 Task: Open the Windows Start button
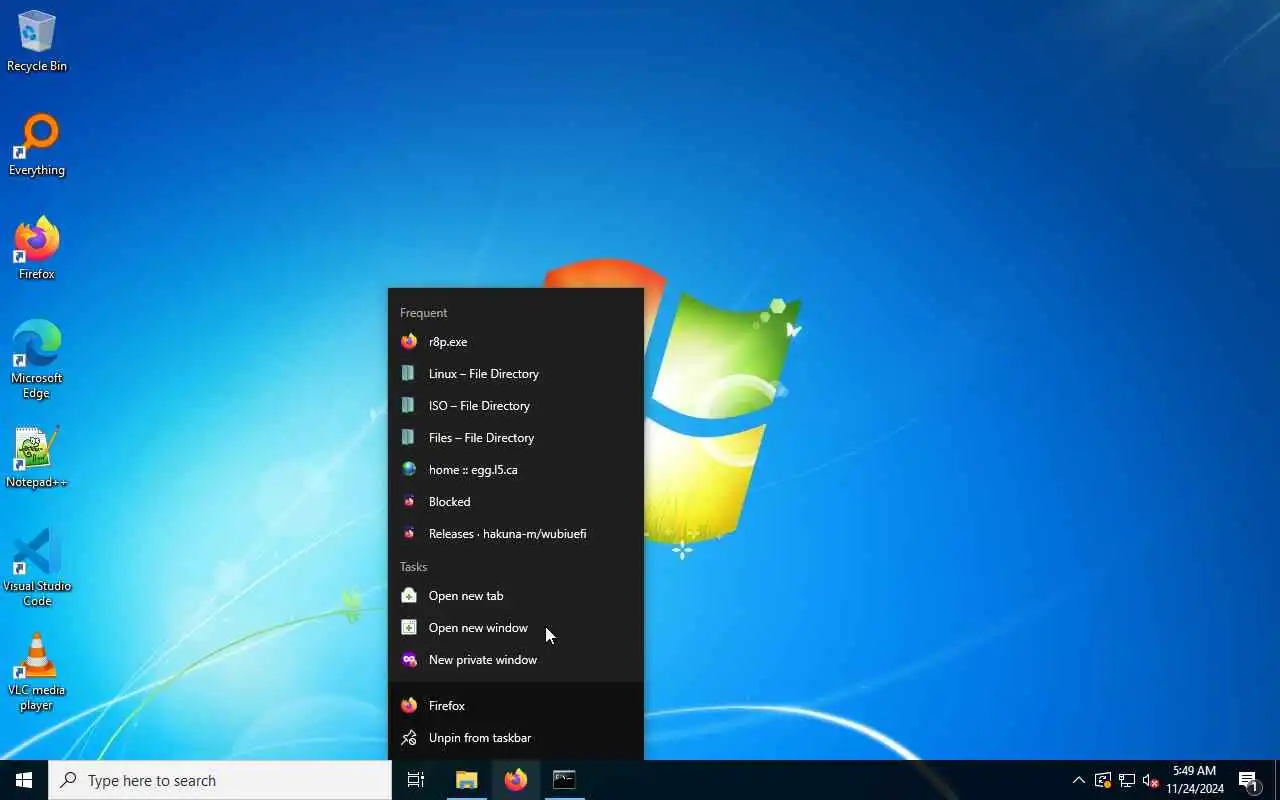(24, 780)
